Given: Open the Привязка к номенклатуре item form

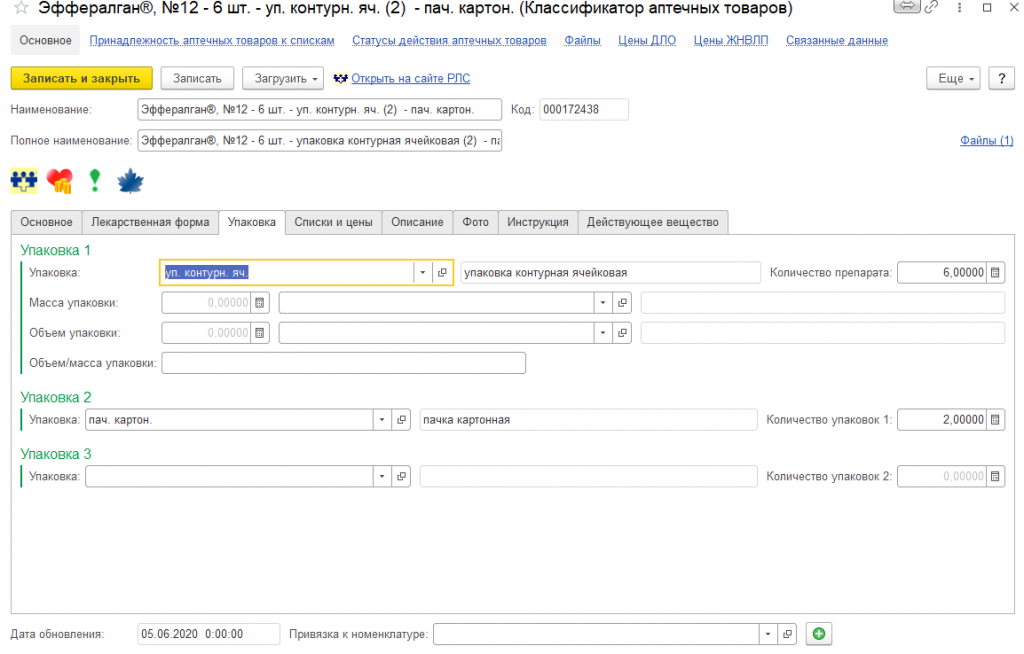Looking at the screenshot, I should [788, 634].
